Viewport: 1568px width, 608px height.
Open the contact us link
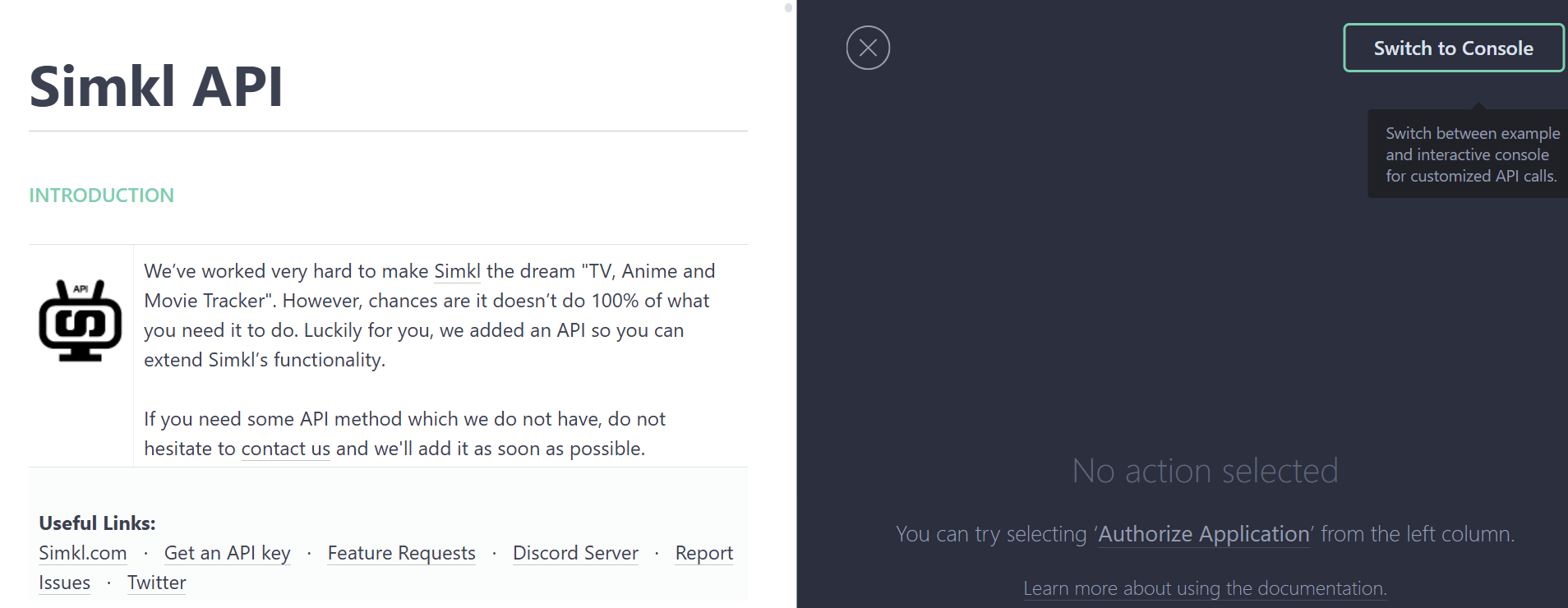tap(286, 449)
